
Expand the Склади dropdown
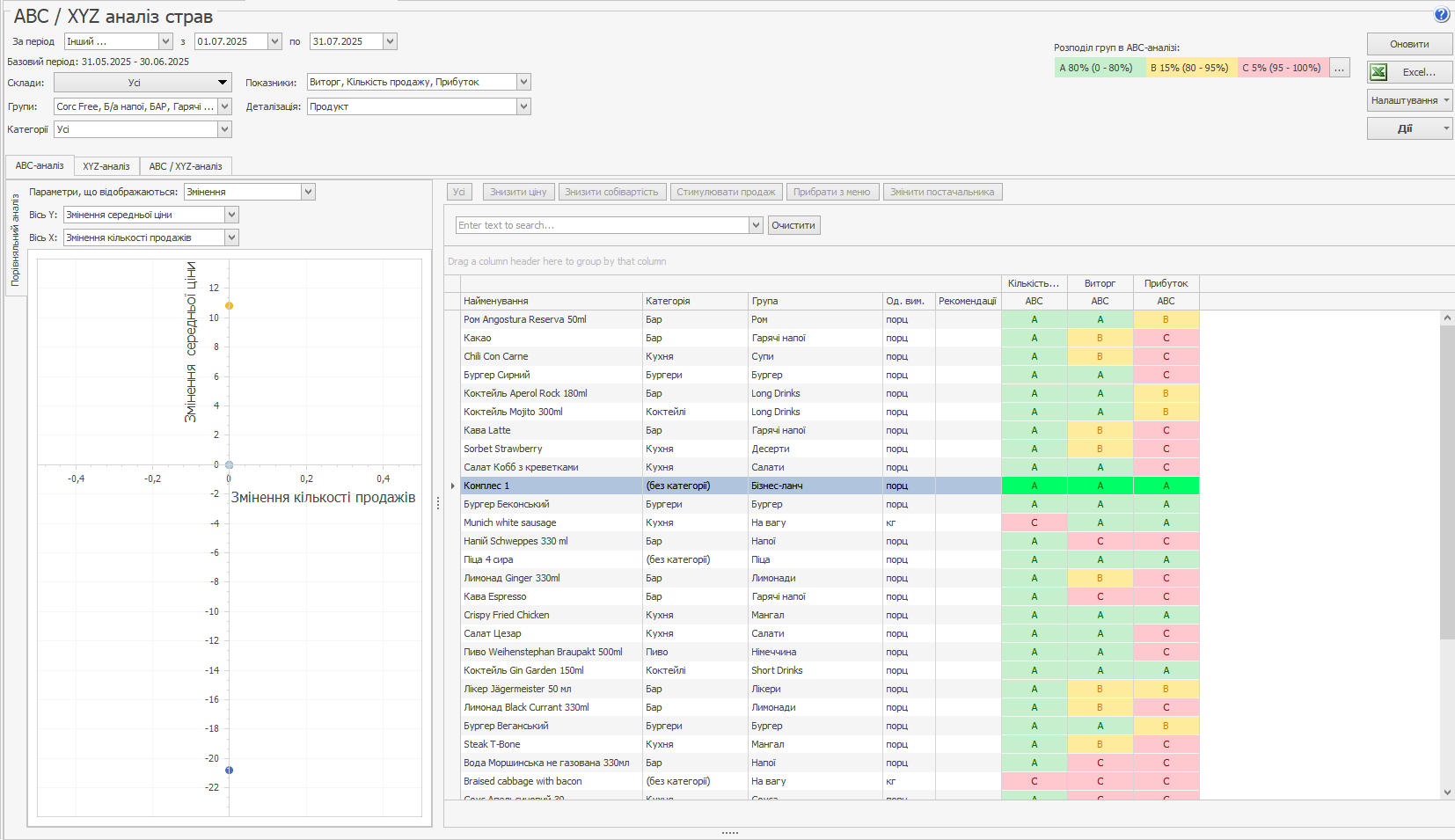(x=223, y=83)
